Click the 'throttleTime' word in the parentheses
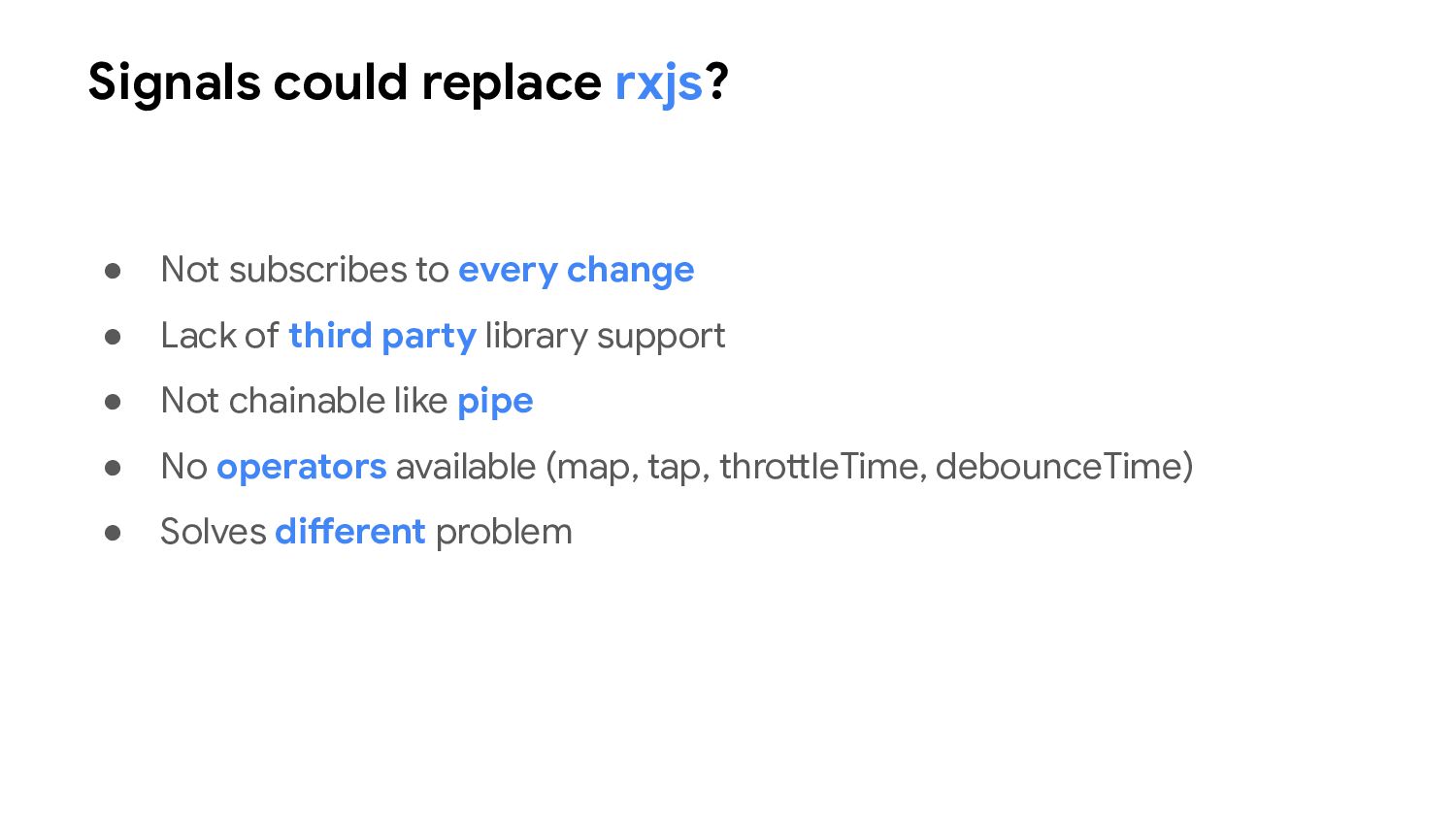 pos(821,467)
